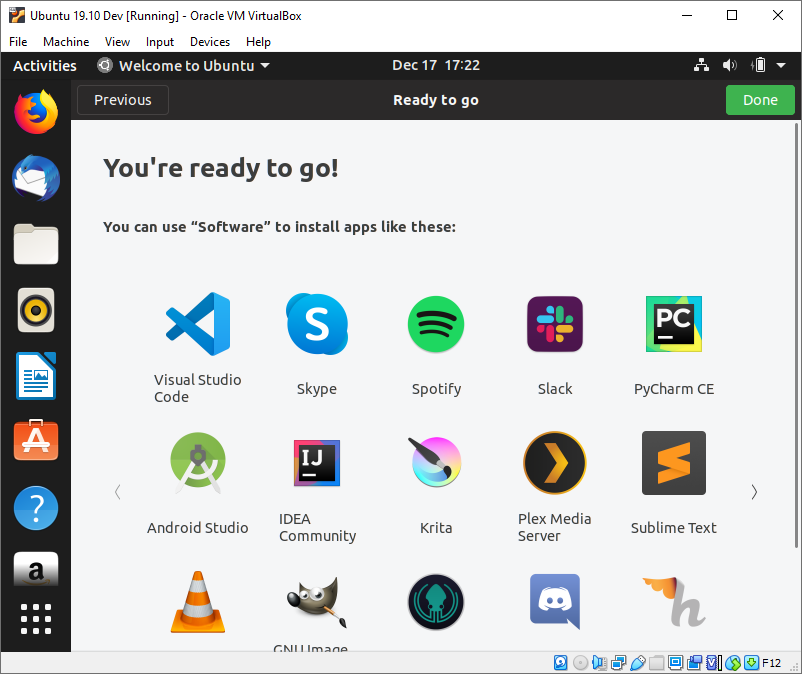Select the Android Studio icon
802x674 pixels.
[198, 463]
